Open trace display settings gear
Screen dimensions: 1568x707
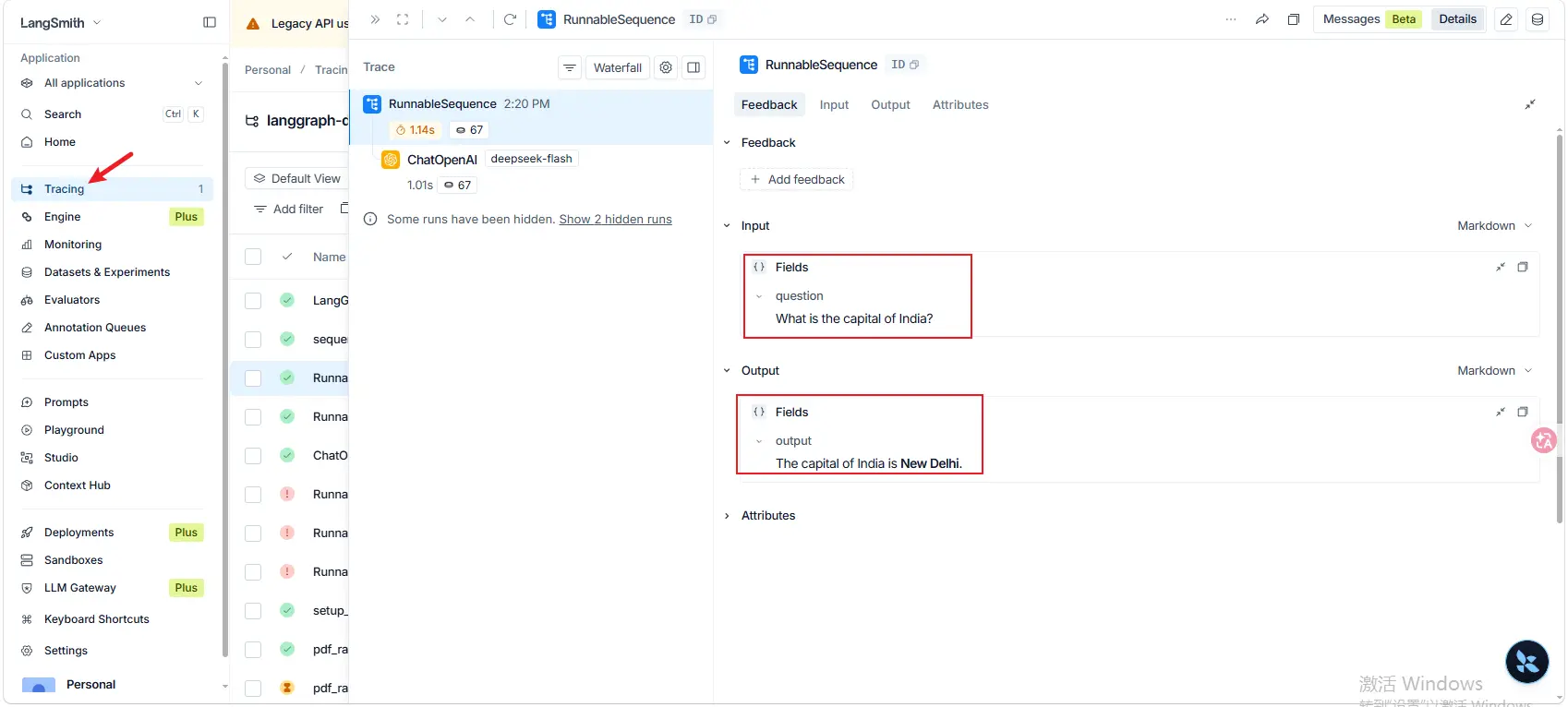[666, 67]
